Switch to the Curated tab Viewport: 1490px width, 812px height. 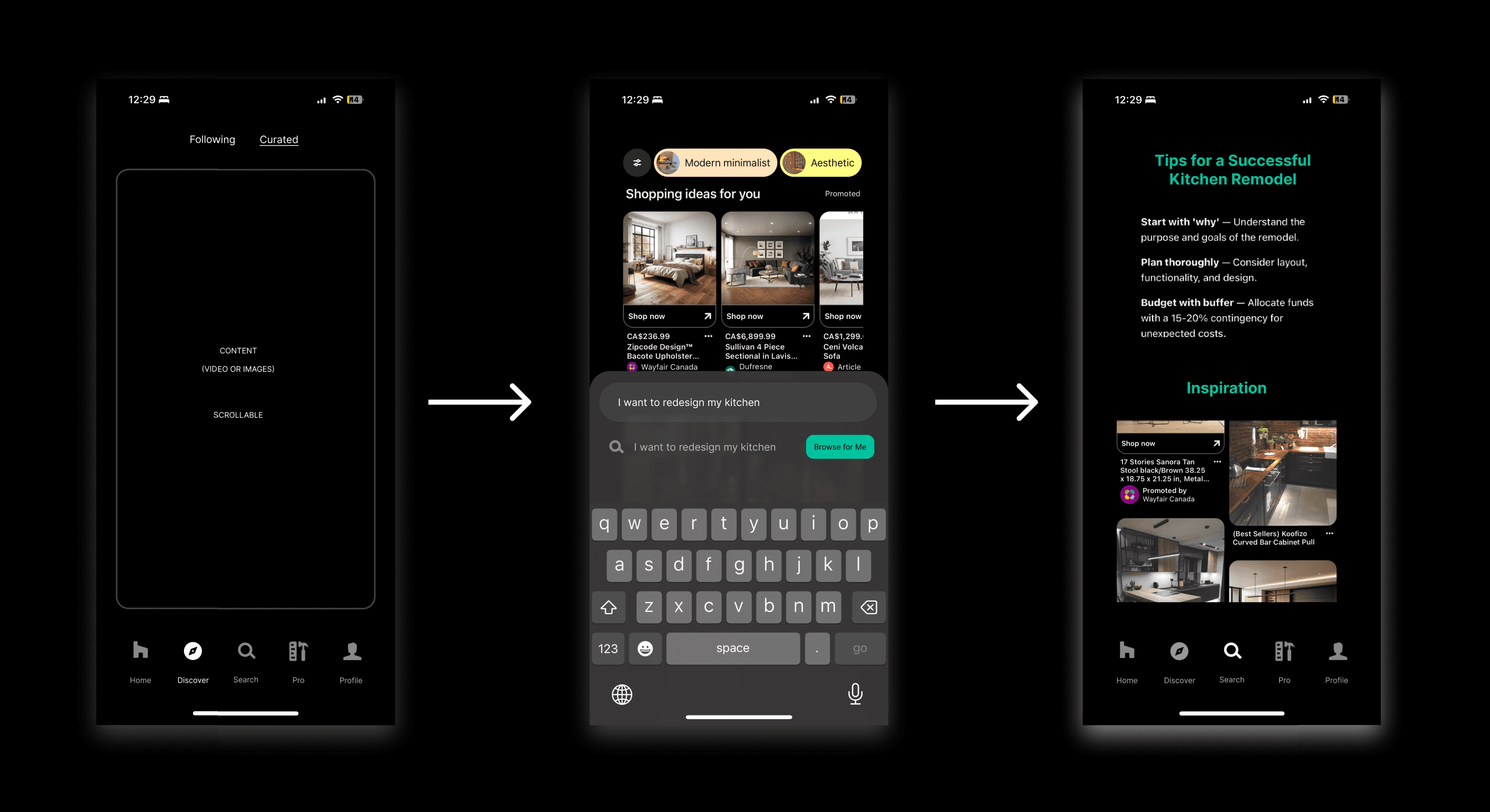click(278, 139)
